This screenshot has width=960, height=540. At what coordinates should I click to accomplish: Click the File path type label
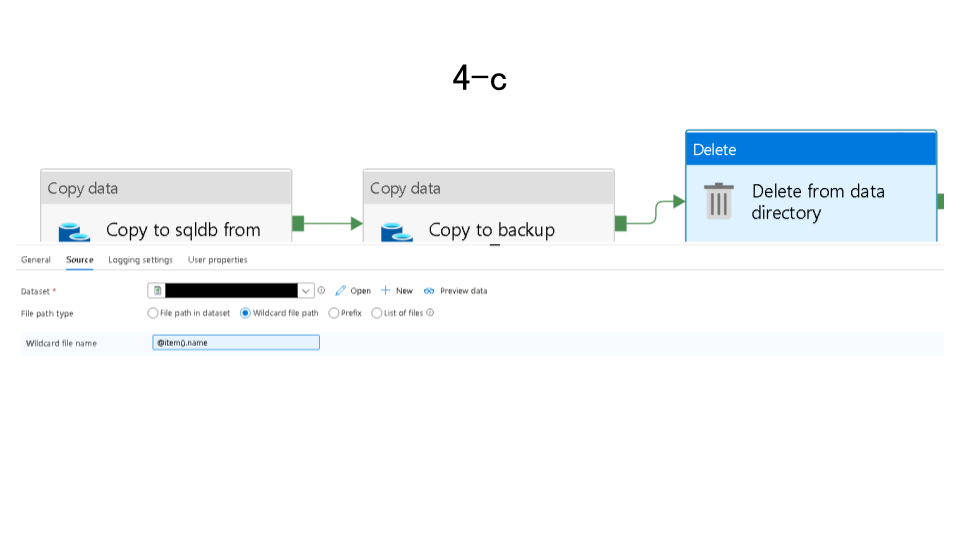(47, 313)
